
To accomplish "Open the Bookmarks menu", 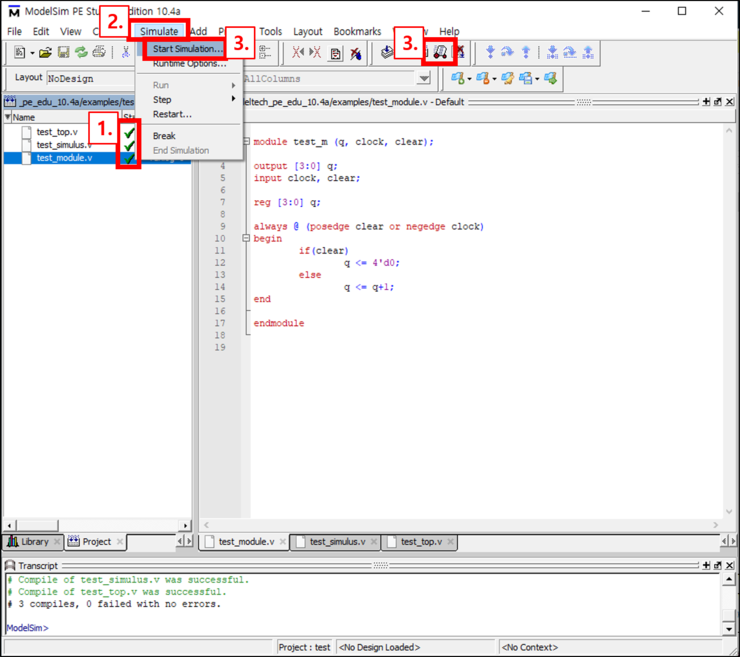I will [x=357, y=31].
